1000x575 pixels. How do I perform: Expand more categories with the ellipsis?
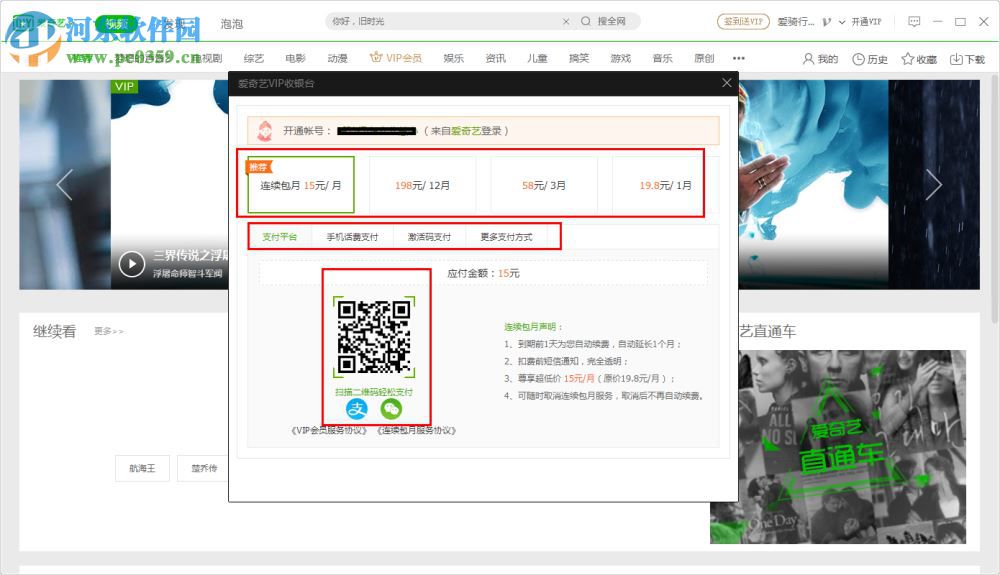739,58
